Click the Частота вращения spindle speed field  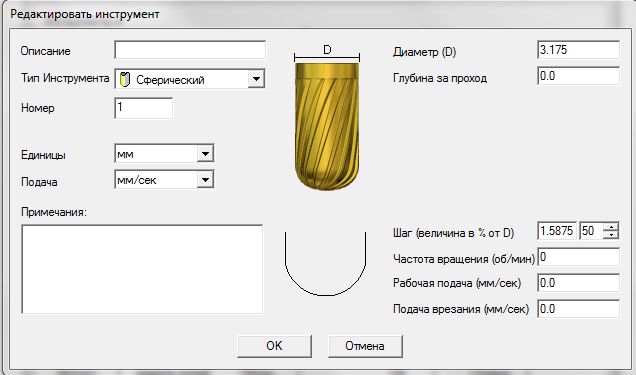[578, 257]
